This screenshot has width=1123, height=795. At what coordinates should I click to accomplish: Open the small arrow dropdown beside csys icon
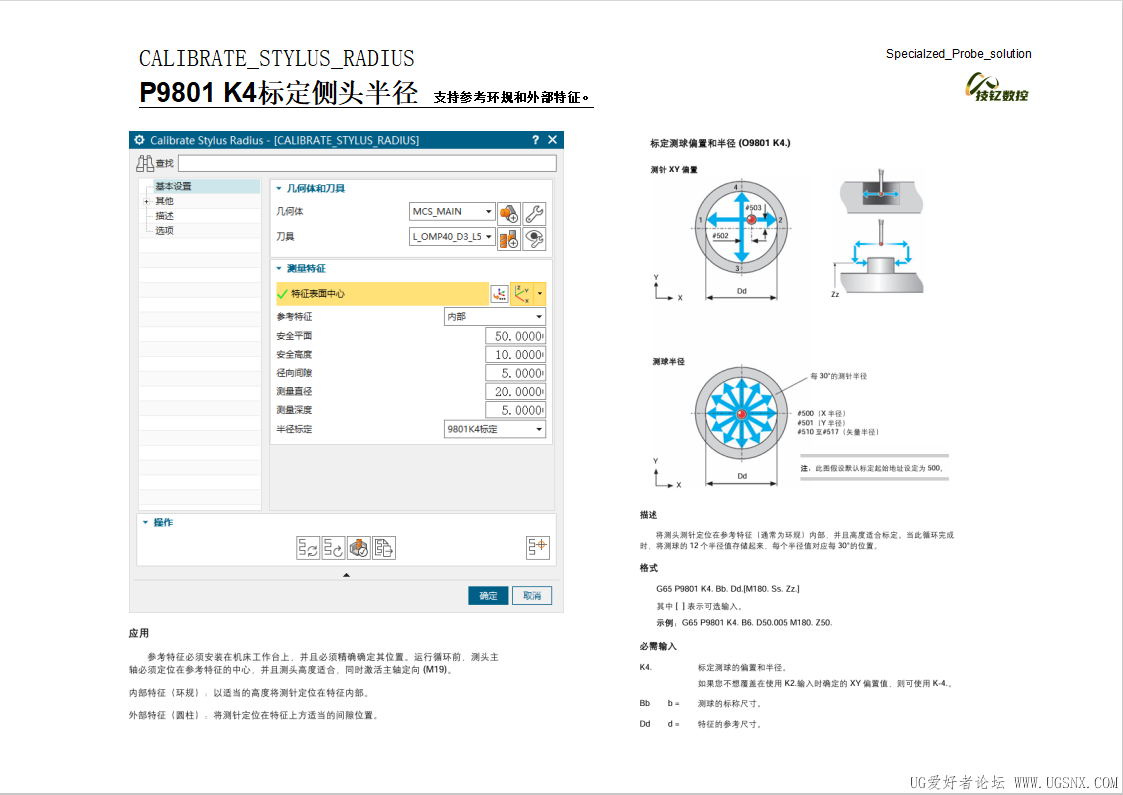(540, 294)
